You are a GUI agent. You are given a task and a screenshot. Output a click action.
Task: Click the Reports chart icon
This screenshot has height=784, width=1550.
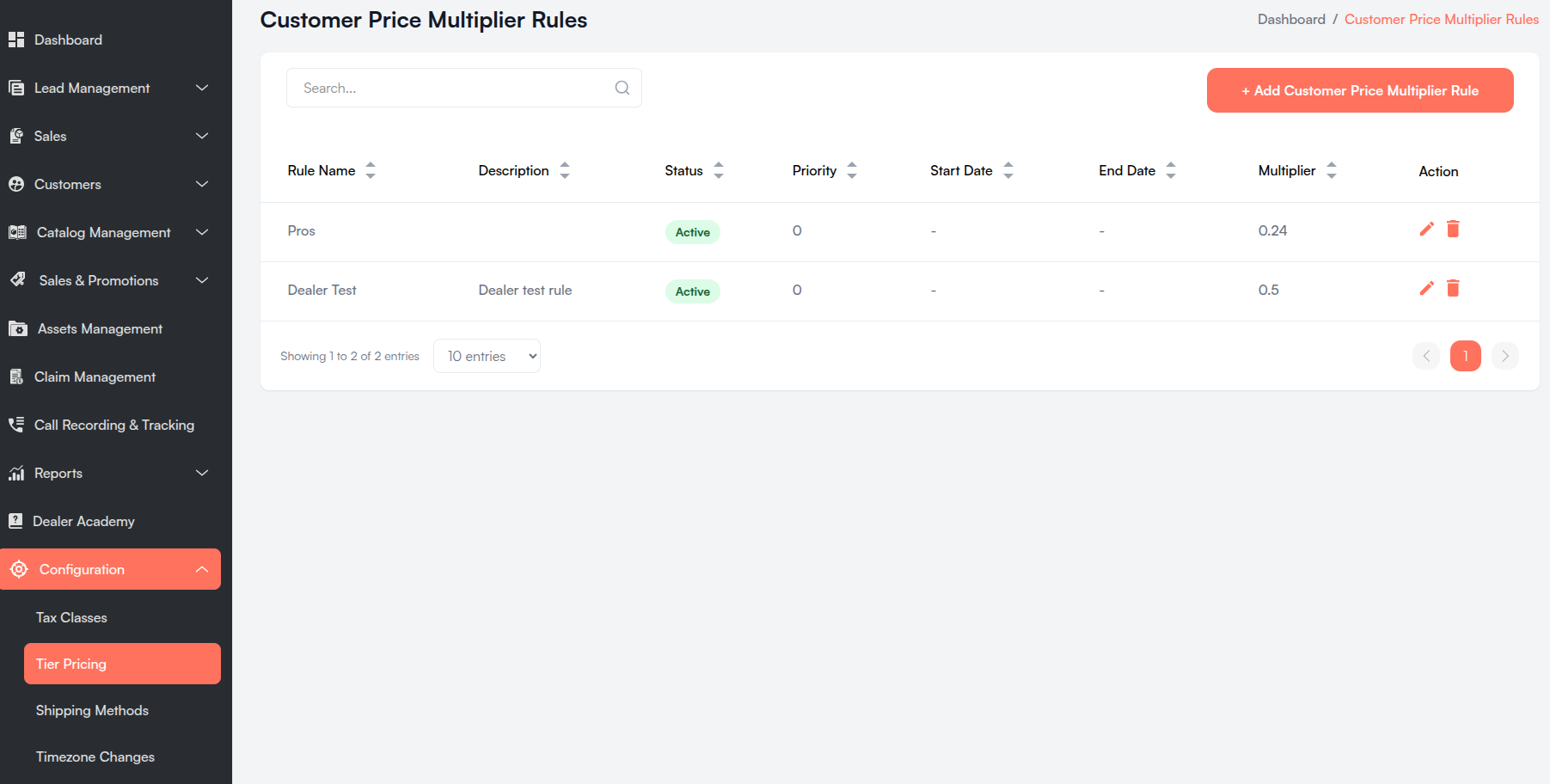coord(16,473)
